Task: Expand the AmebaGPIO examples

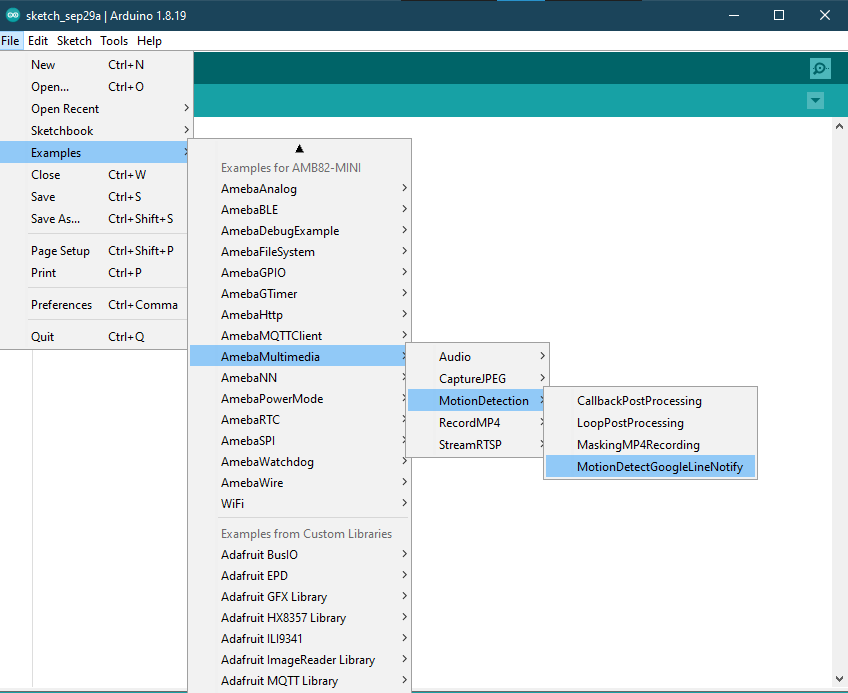Action: (x=300, y=273)
